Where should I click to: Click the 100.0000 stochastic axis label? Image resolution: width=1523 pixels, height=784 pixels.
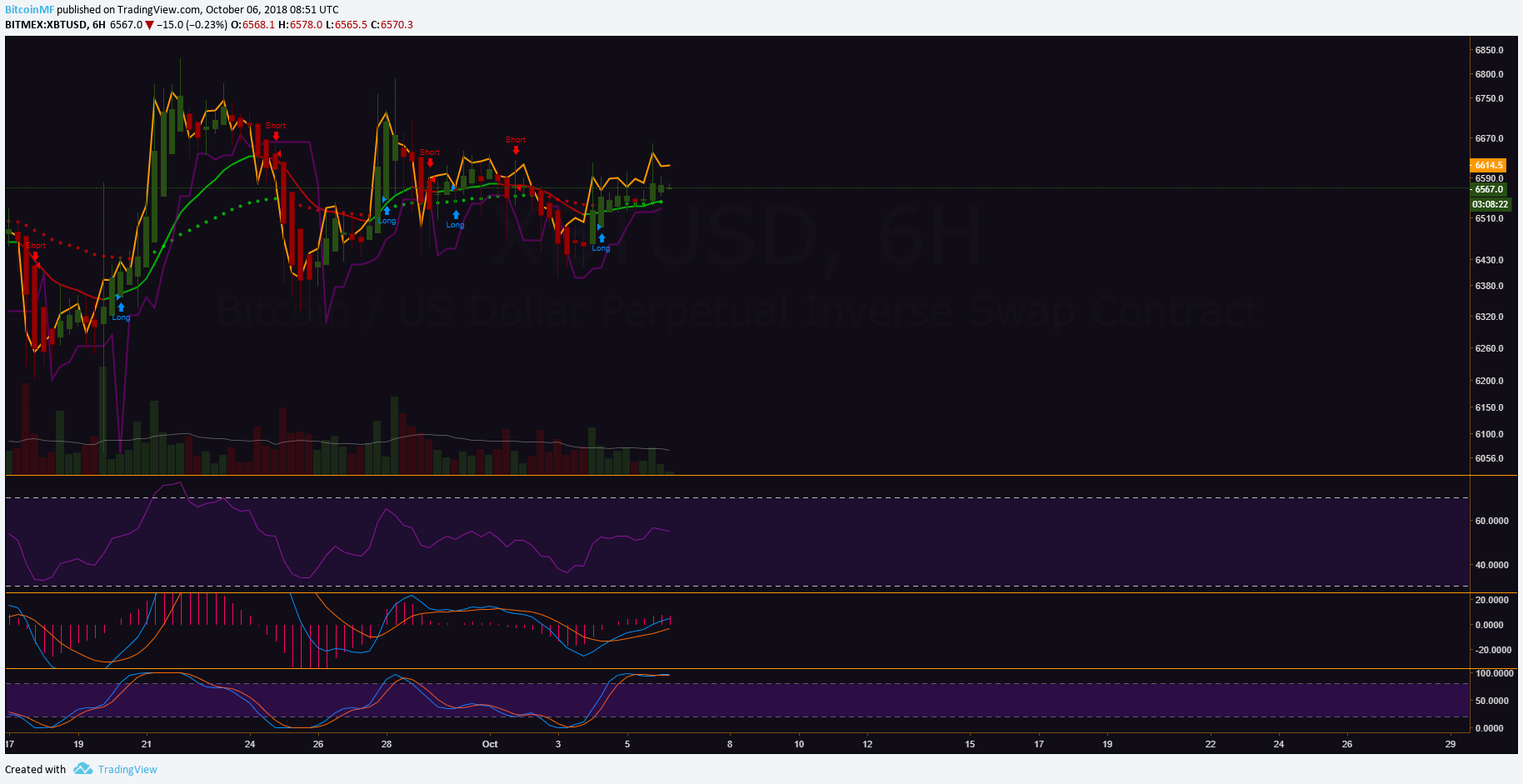pos(1494,673)
